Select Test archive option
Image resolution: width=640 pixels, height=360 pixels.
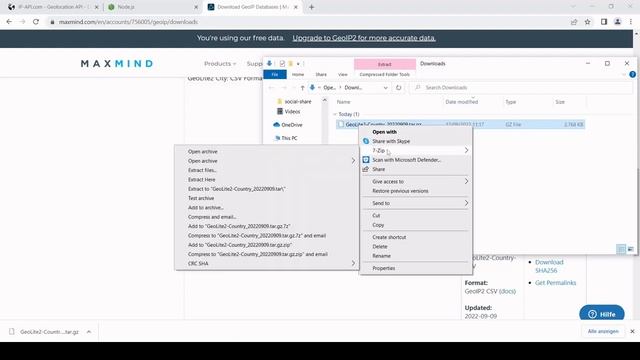coord(201,198)
